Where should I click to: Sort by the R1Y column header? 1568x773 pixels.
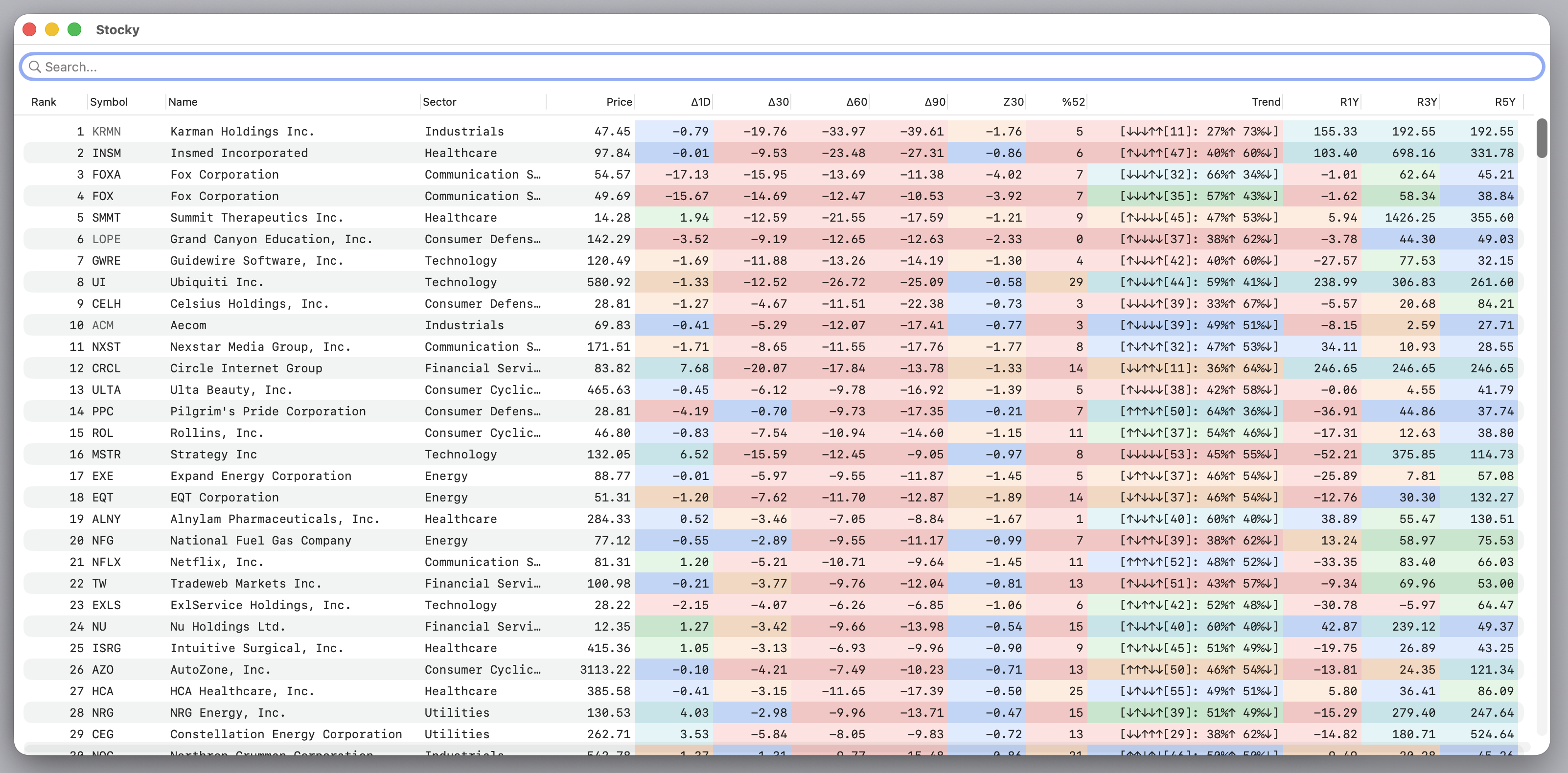[x=1349, y=102]
